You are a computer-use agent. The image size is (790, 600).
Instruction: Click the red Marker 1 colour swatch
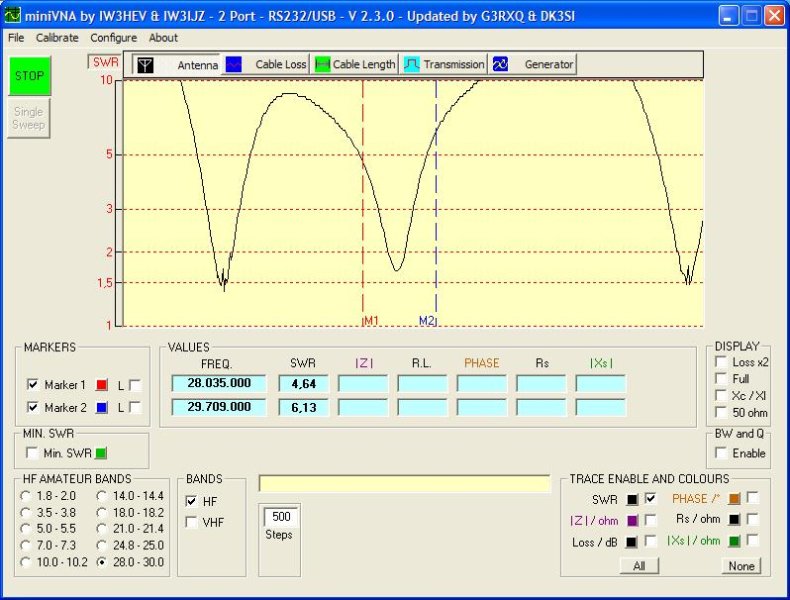[101, 385]
